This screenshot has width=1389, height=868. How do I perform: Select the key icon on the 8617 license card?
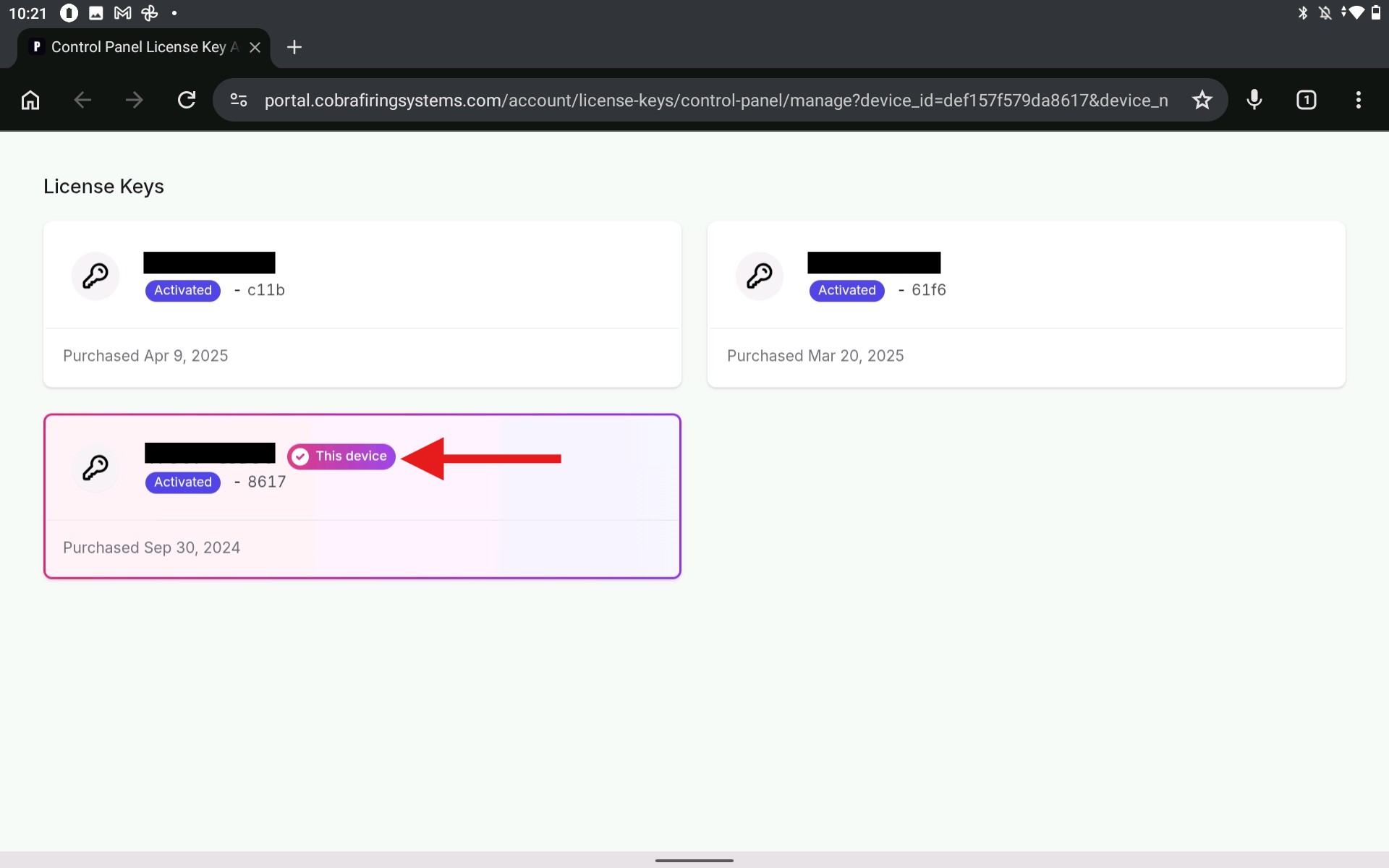(x=95, y=468)
